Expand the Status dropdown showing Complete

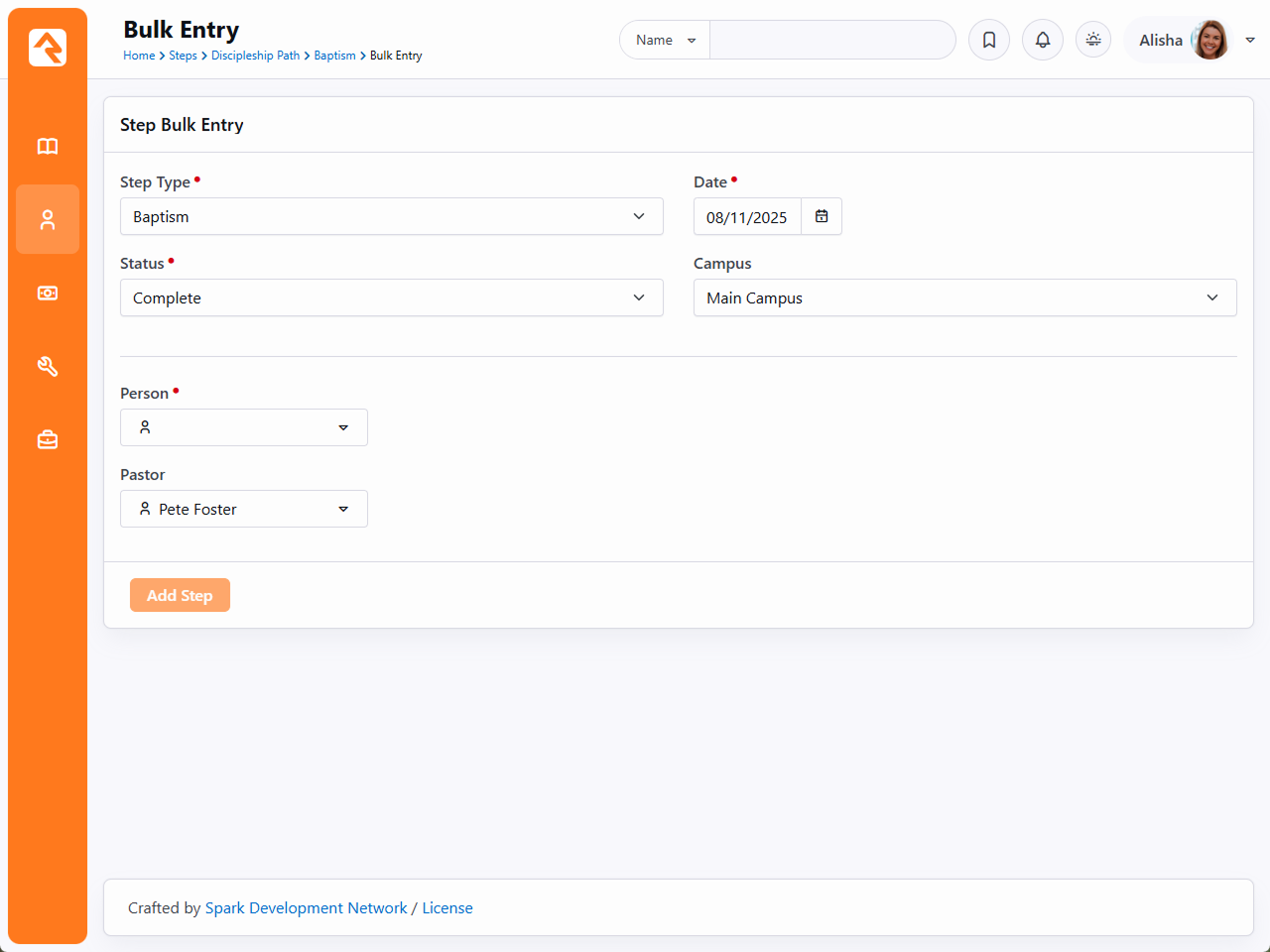(x=391, y=297)
